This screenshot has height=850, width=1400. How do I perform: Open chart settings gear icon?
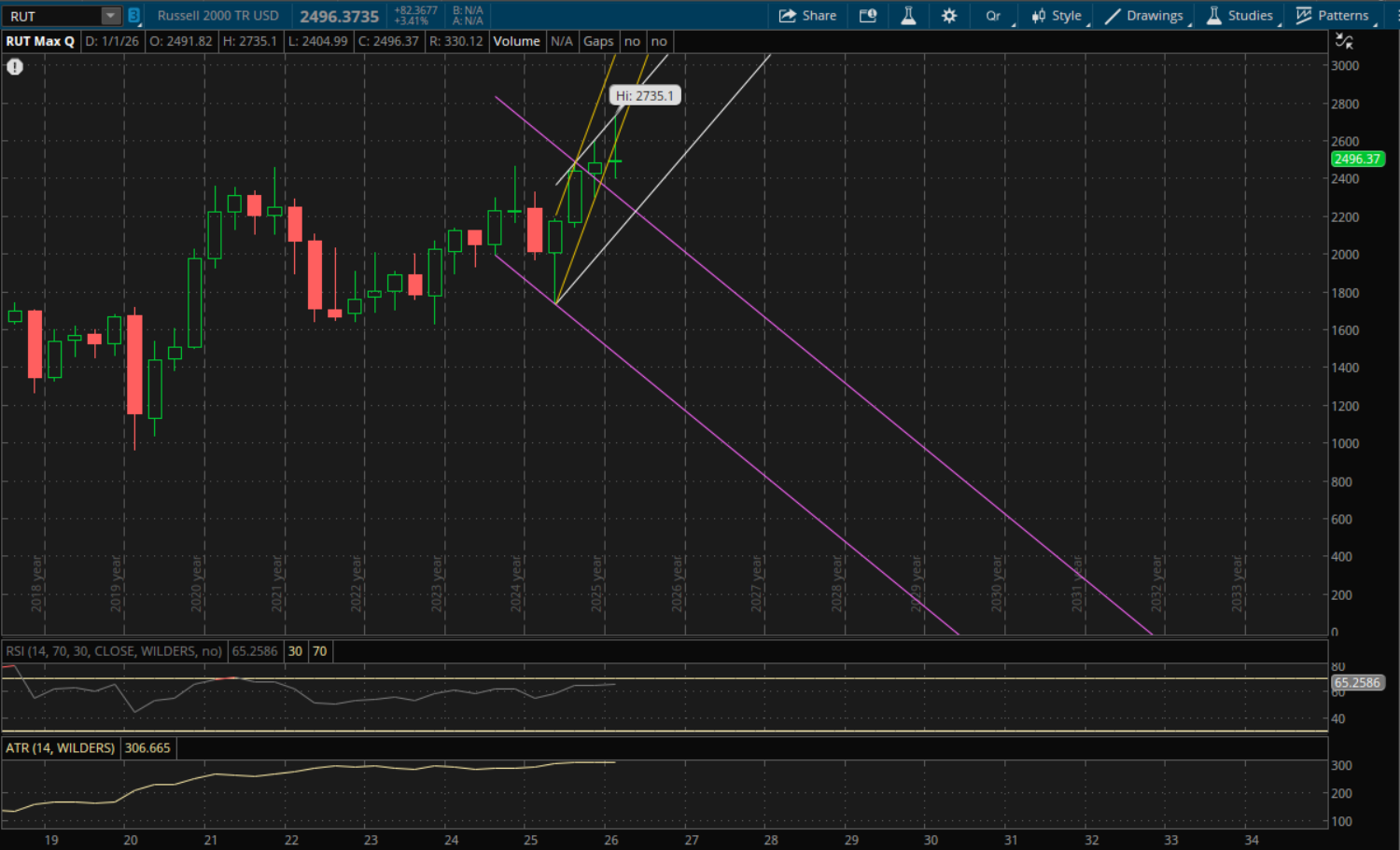pyautogui.click(x=949, y=16)
